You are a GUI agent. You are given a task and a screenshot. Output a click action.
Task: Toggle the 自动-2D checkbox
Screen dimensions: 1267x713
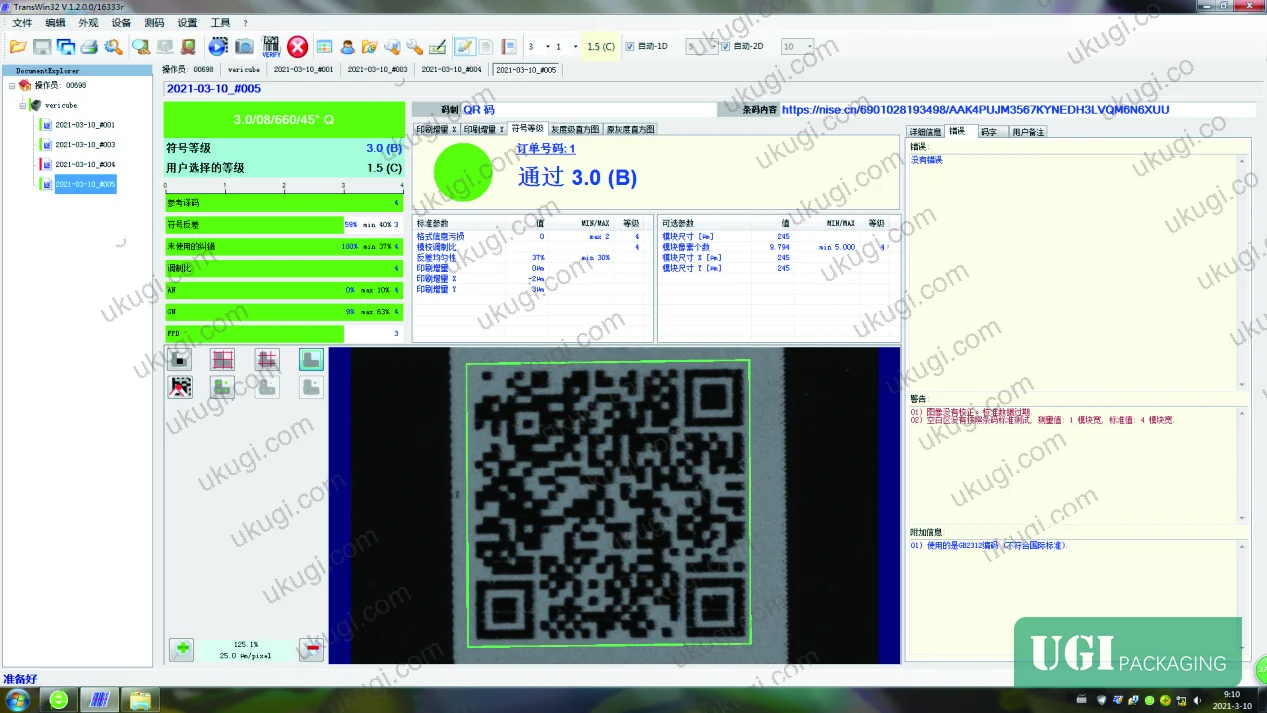(x=726, y=46)
